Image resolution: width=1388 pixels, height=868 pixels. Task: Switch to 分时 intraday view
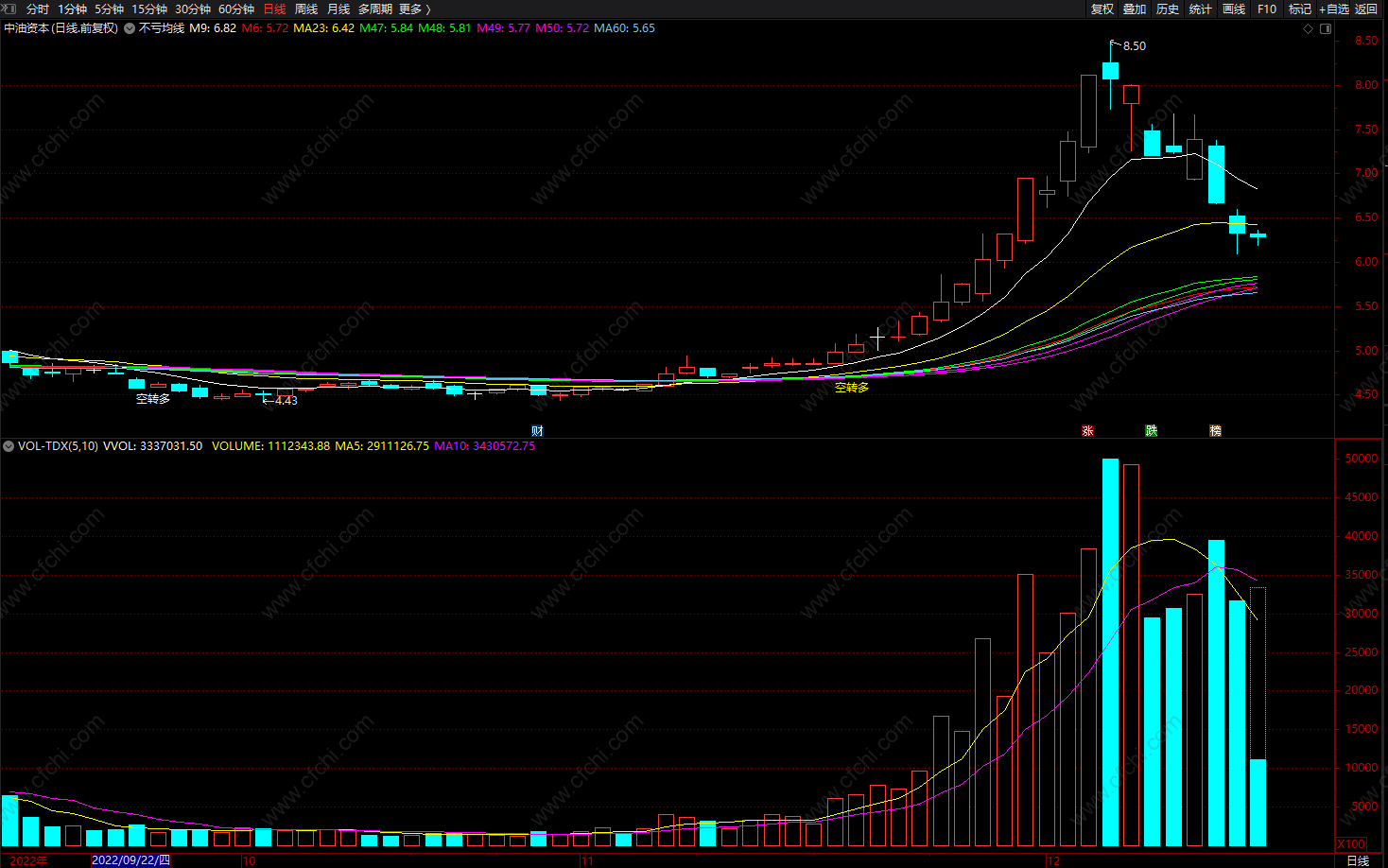(38, 9)
